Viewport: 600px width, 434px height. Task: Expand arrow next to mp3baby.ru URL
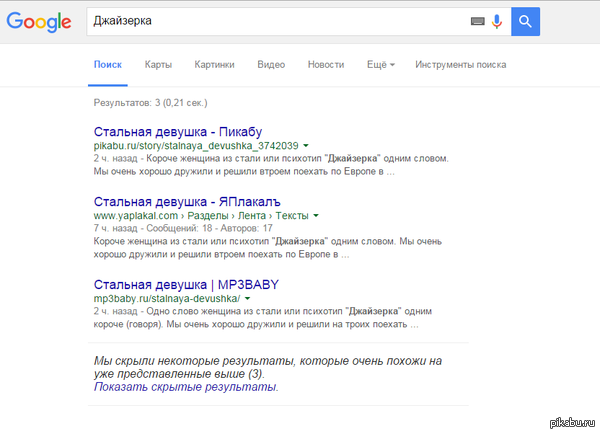click(247, 298)
